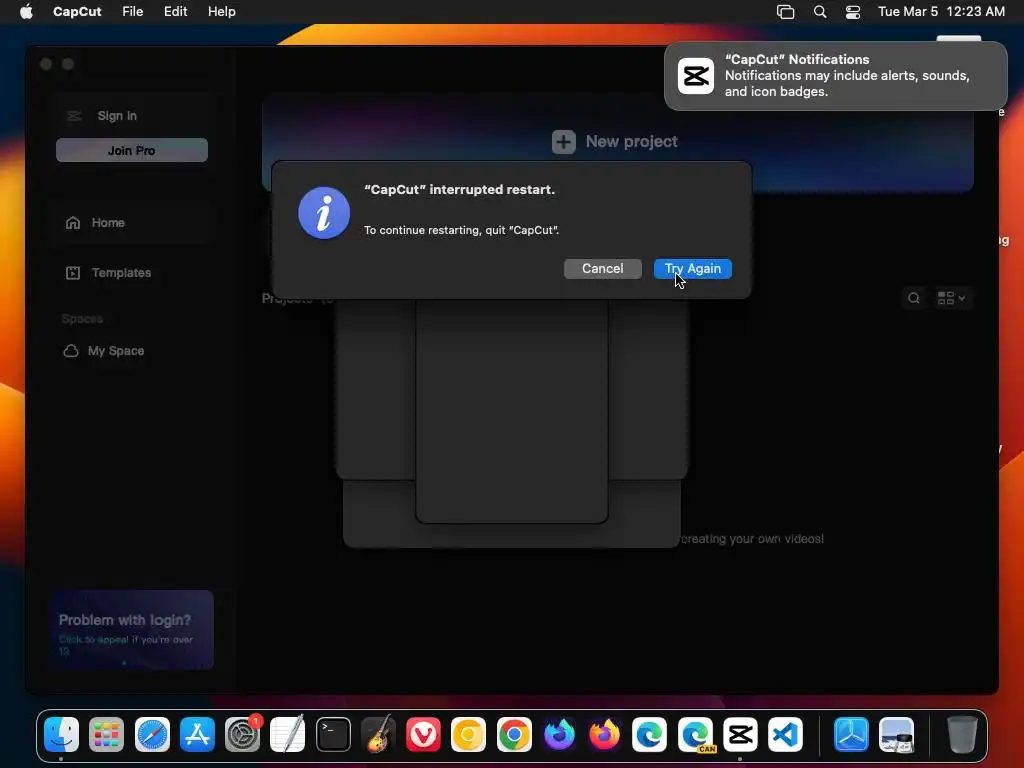Click the CapCut icon in the Dock
The height and width of the screenshot is (768, 1024).
(740, 735)
